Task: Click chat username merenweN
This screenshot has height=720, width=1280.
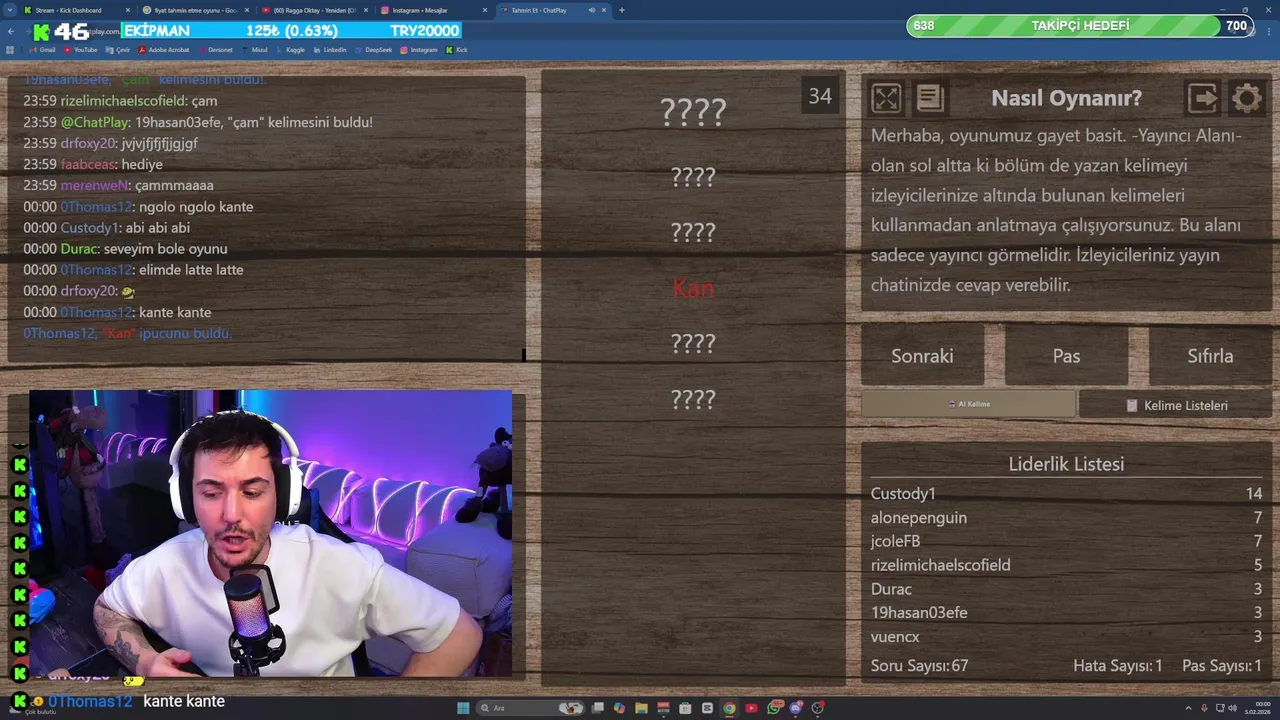Action: click(x=95, y=185)
